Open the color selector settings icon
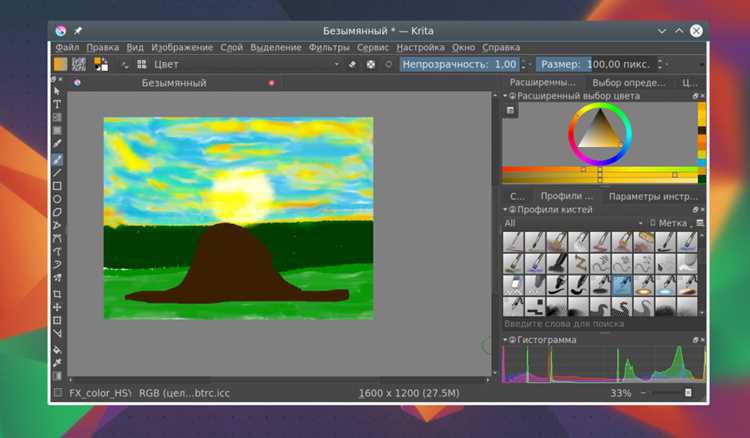Screen dimensions: 750x438 pyautogui.click(x=510, y=110)
